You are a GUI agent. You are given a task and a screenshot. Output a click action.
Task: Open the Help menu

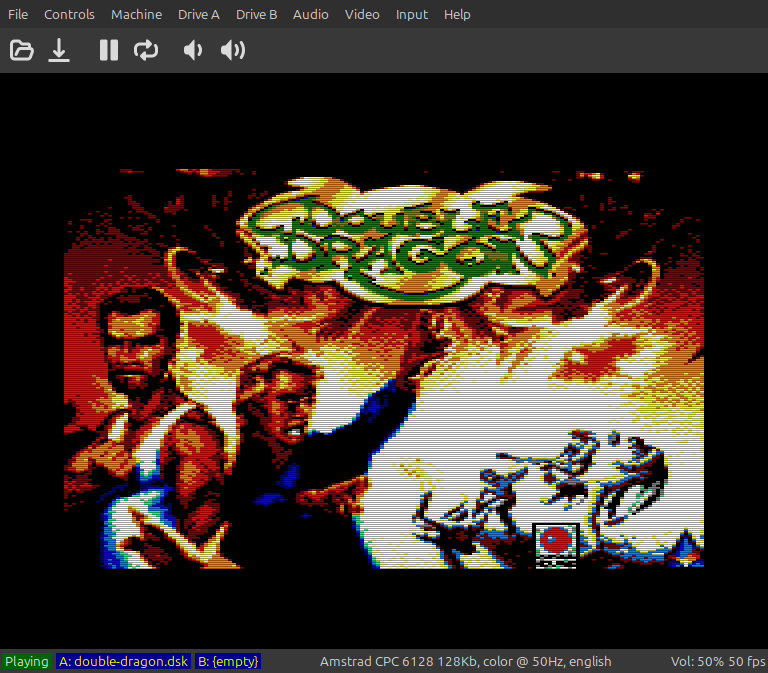[x=457, y=15]
